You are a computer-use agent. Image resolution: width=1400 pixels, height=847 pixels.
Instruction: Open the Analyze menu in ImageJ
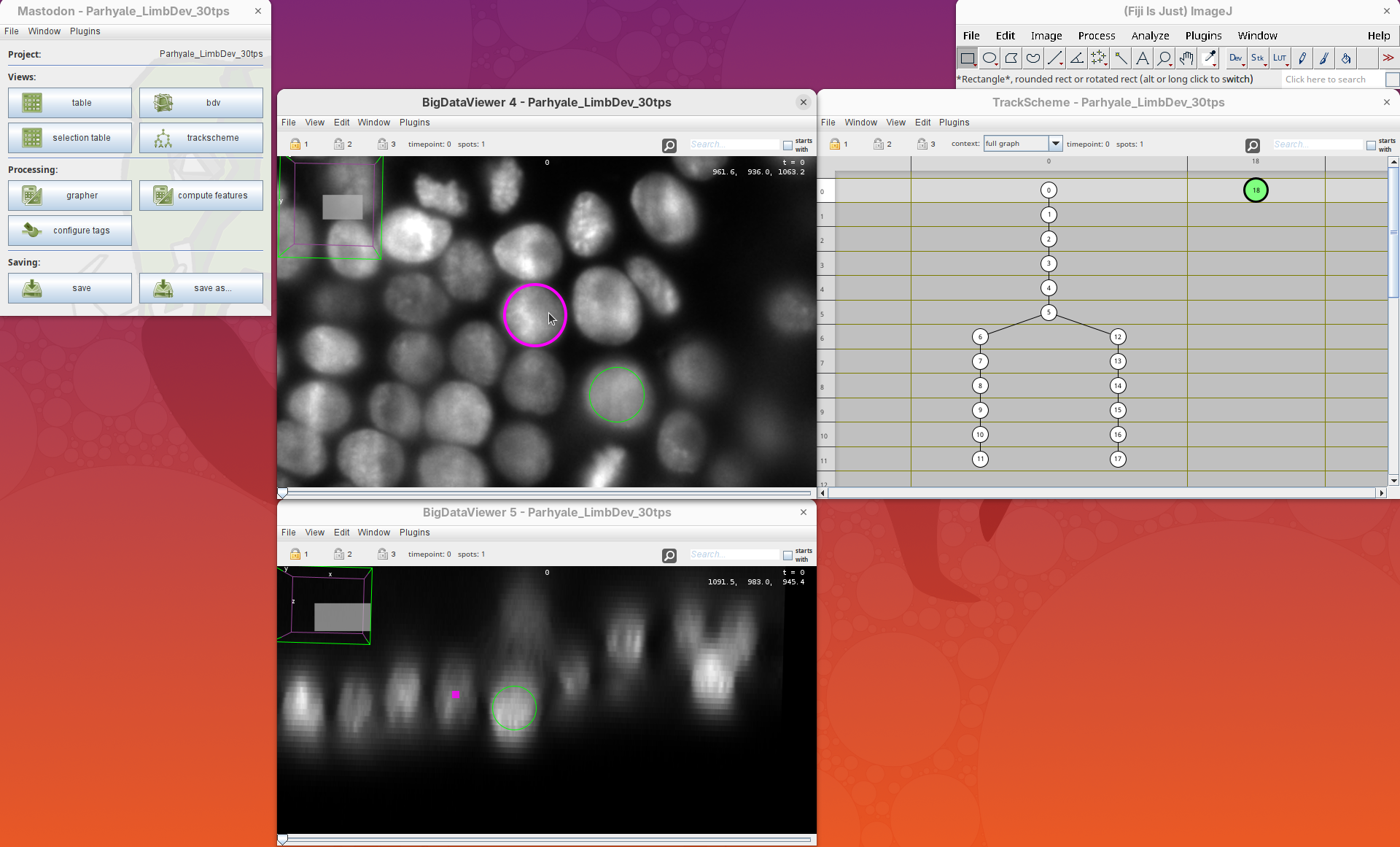(1150, 36)
